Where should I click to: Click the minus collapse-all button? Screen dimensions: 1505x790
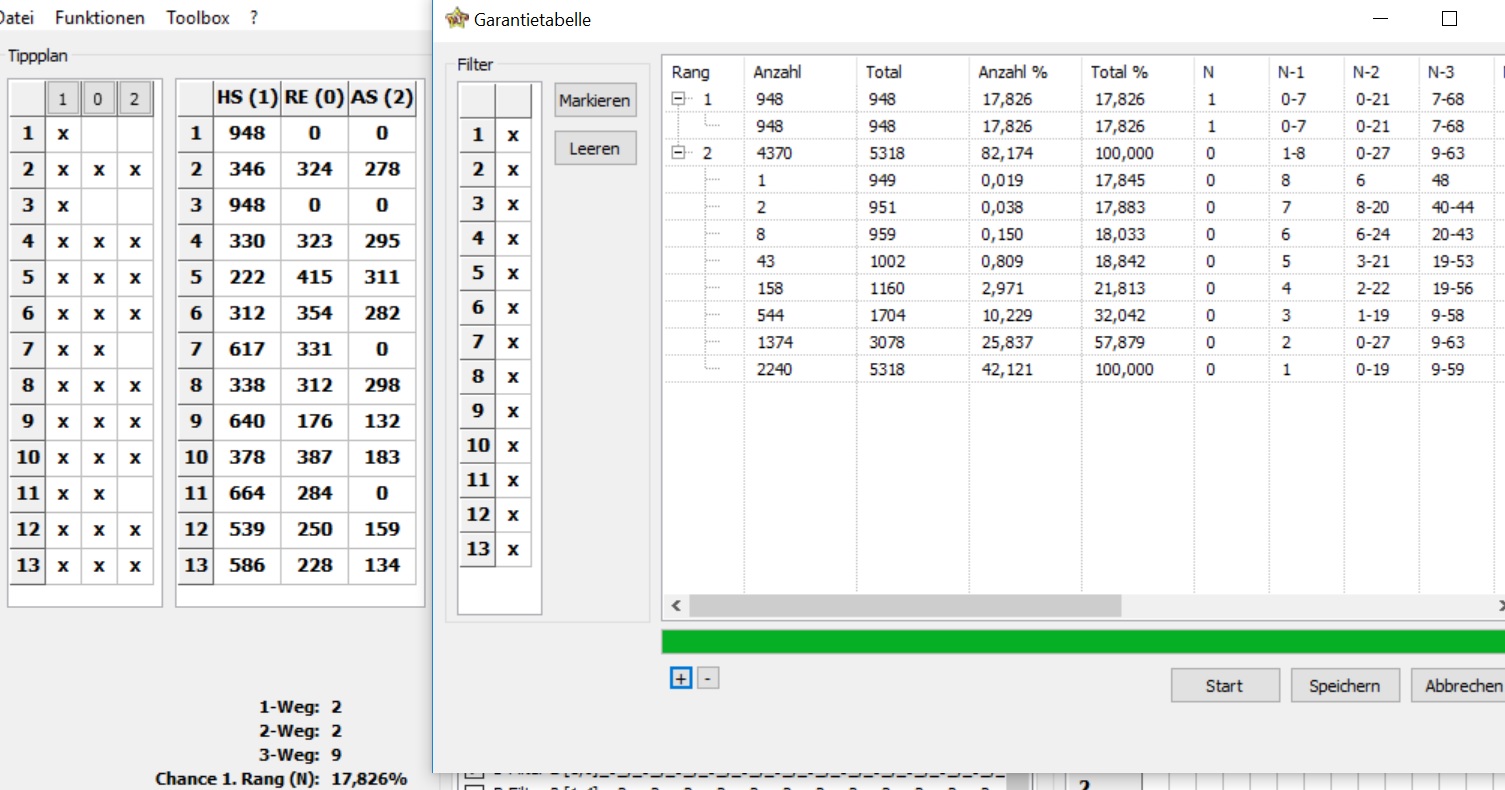[x=707, y=678]
